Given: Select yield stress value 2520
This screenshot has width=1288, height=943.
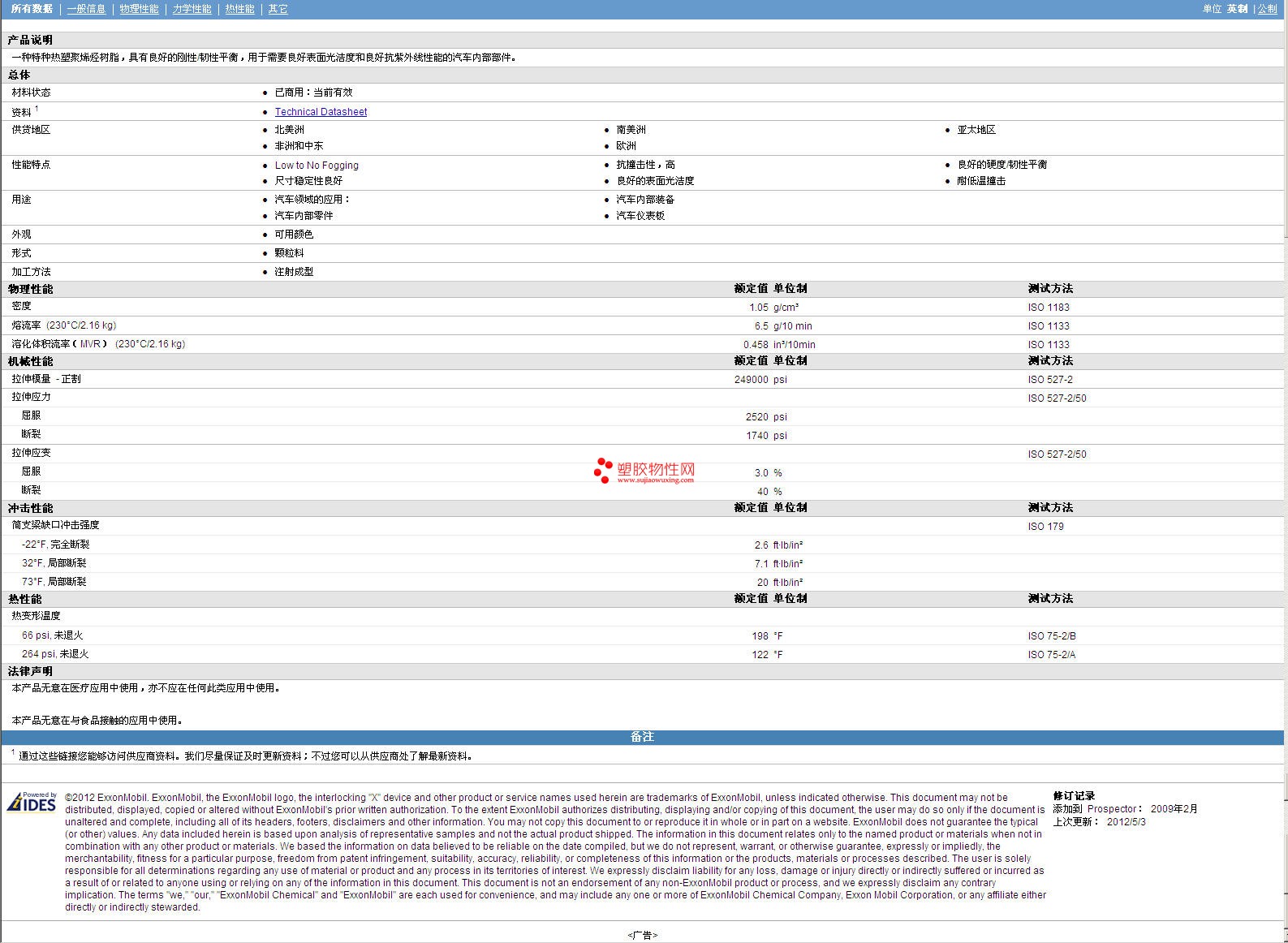Looking at the screenshot, I should click(x=757, y=417).
